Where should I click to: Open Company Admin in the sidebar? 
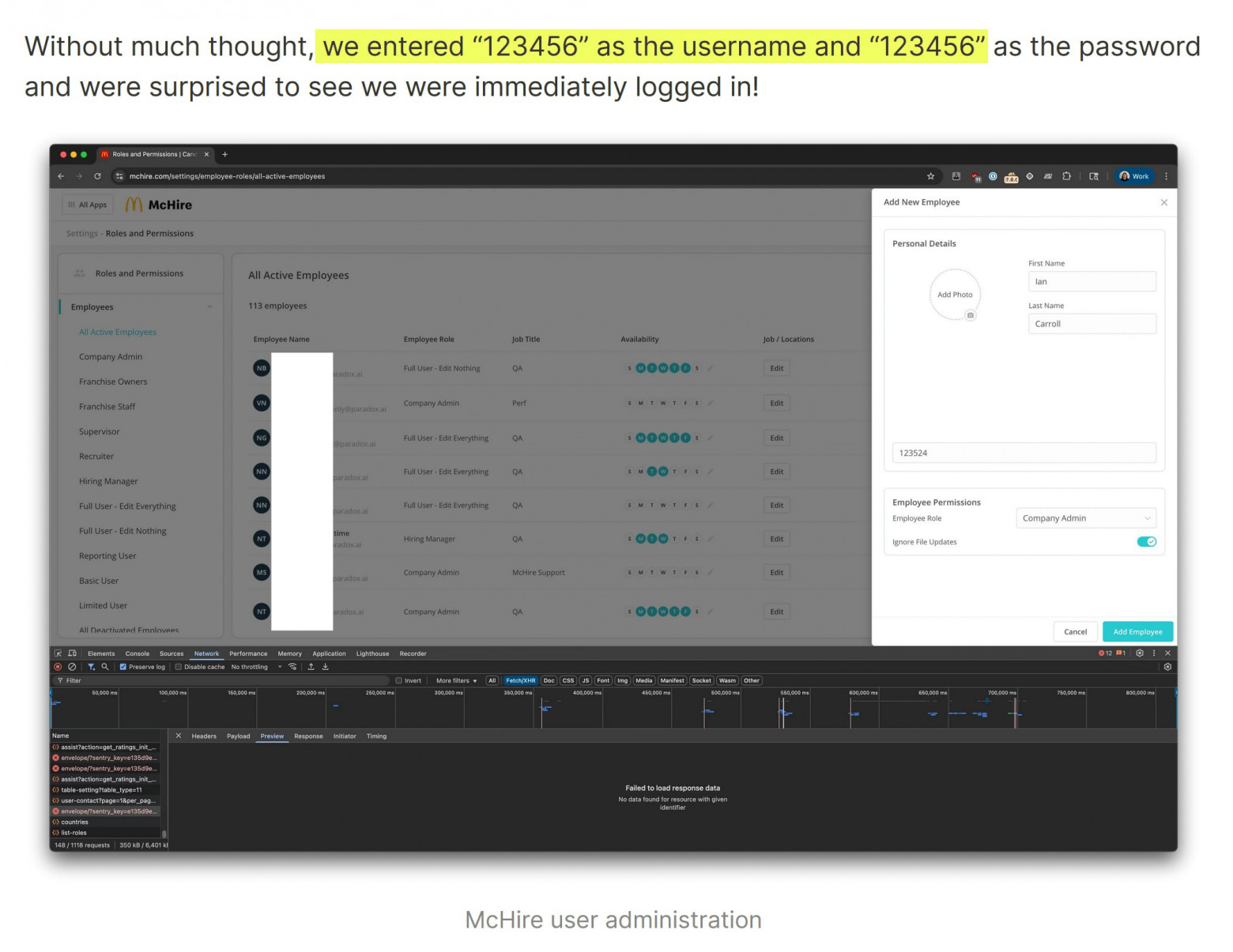coord(111,357)
